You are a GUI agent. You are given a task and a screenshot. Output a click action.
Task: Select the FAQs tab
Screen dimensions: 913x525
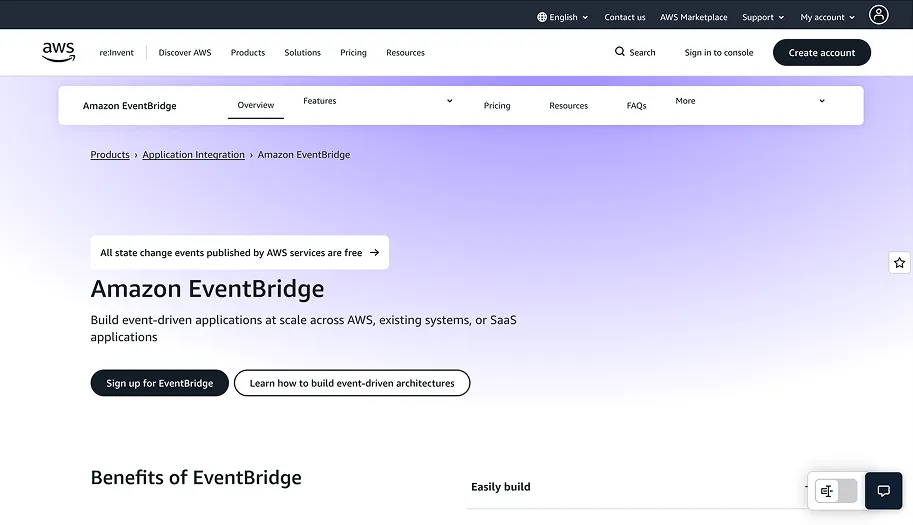[x=636, y=105]
